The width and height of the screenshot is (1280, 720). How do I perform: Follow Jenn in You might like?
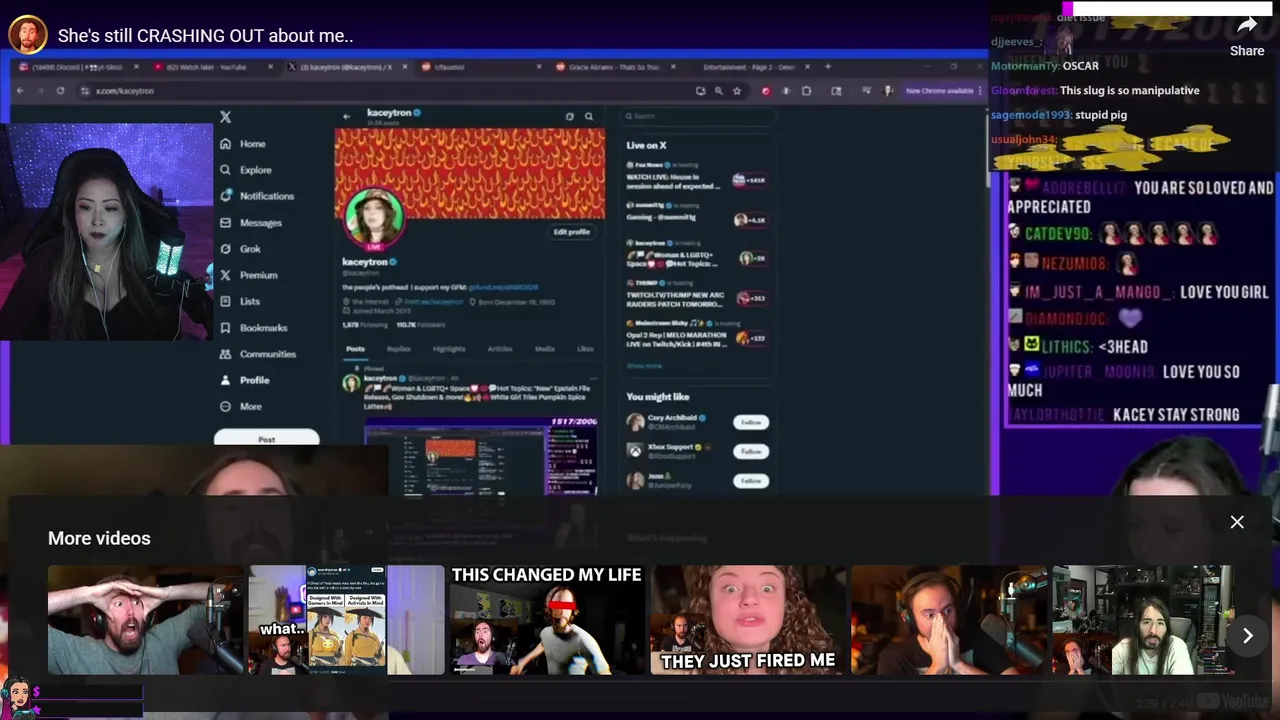[750, 481]
